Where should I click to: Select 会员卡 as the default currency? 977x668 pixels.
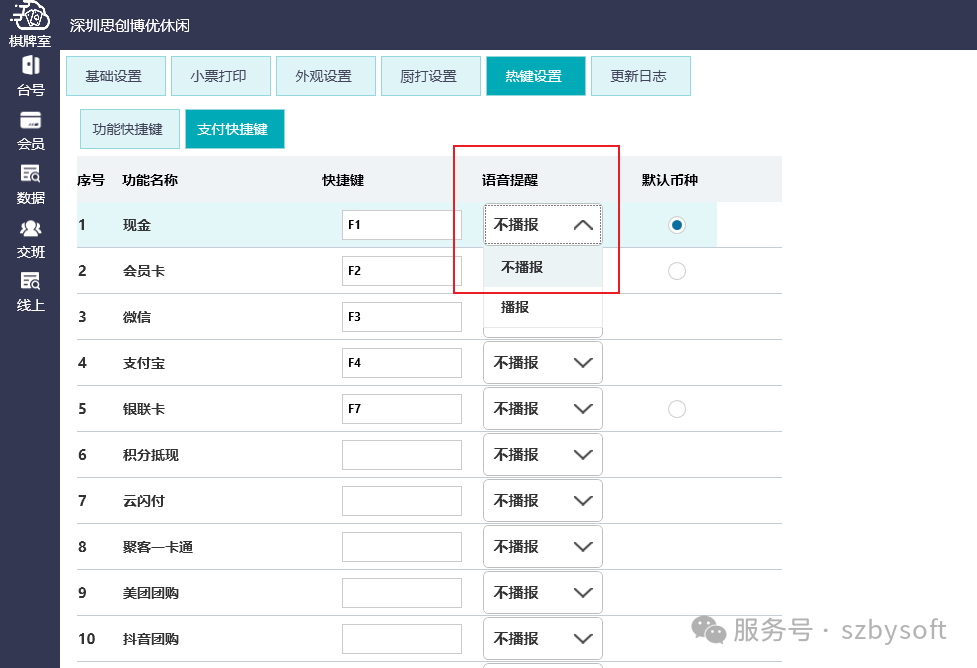click(x=676, y=270)
